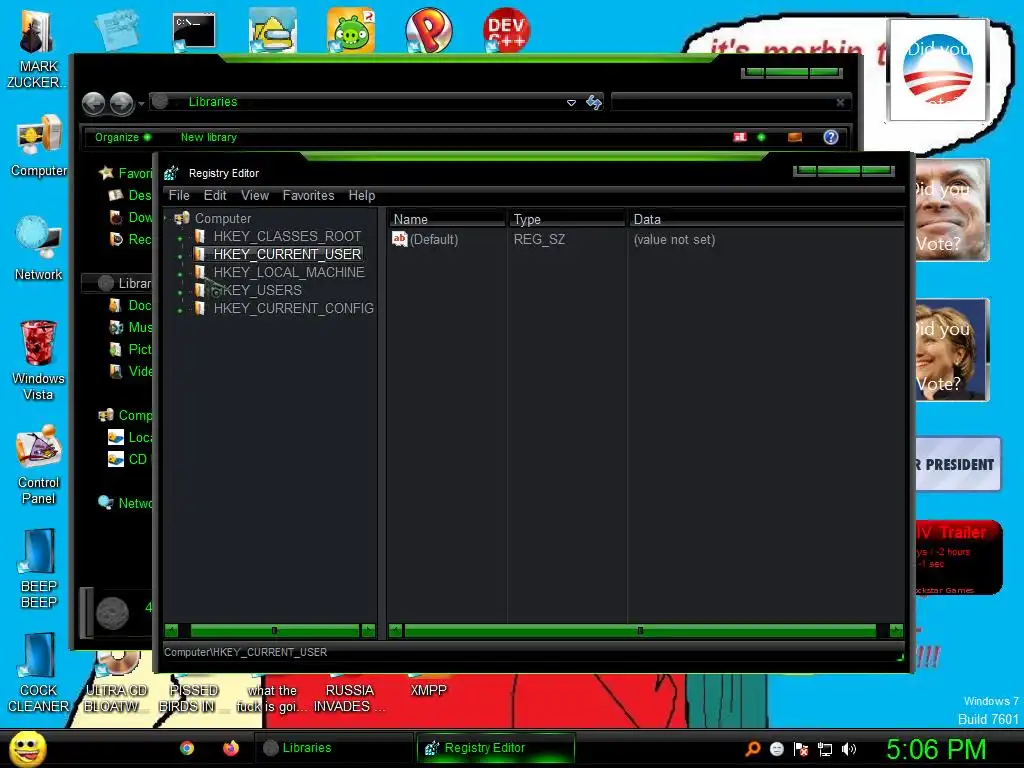The width and height of the screenshot is (1024, 768).
Task: Select the HKEY_CURRENT_USER key
Action: (x=287, y=254)
